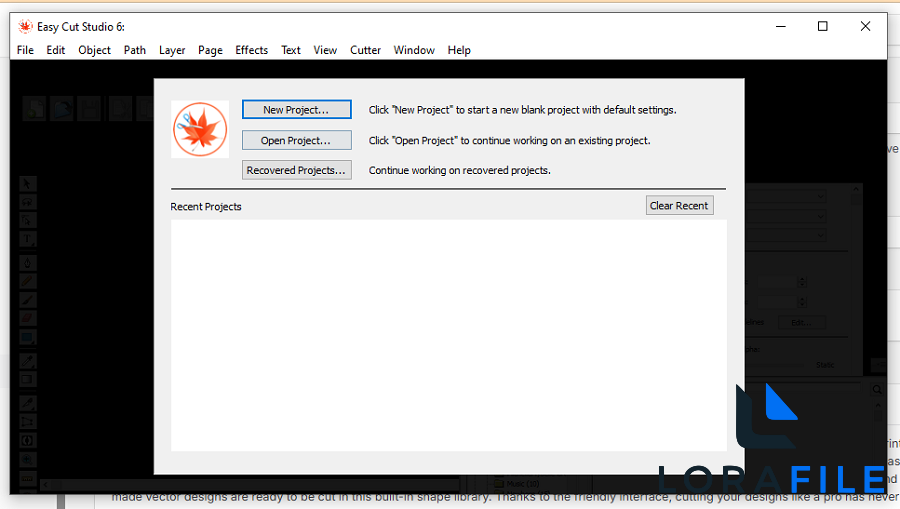Minimize the Easy Cut Studio window
This screenshot has width=900, height=509.
[x=781, y=26]
